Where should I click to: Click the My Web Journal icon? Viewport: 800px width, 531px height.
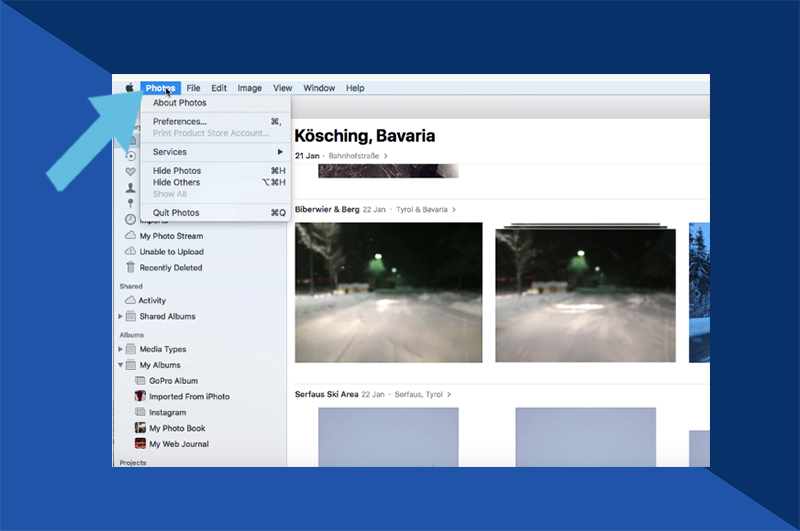click(x=140, y=444)
